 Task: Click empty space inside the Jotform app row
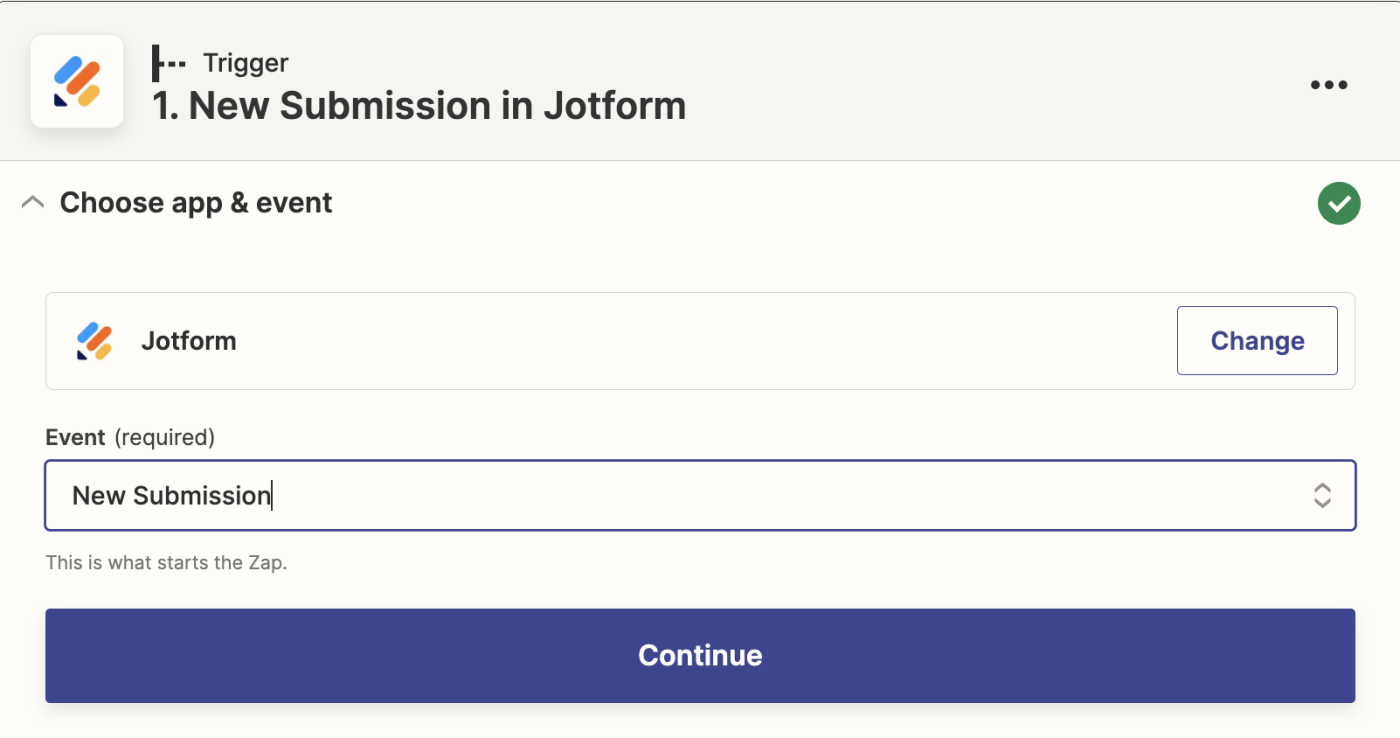point(700,341)
